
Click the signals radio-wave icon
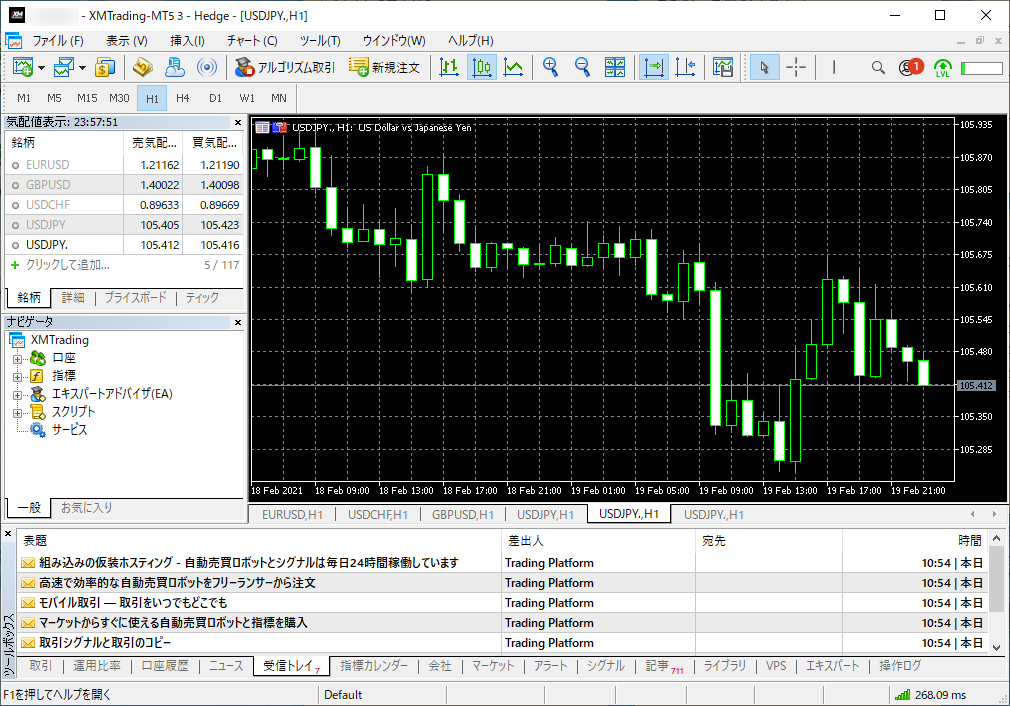coord(207,67)
